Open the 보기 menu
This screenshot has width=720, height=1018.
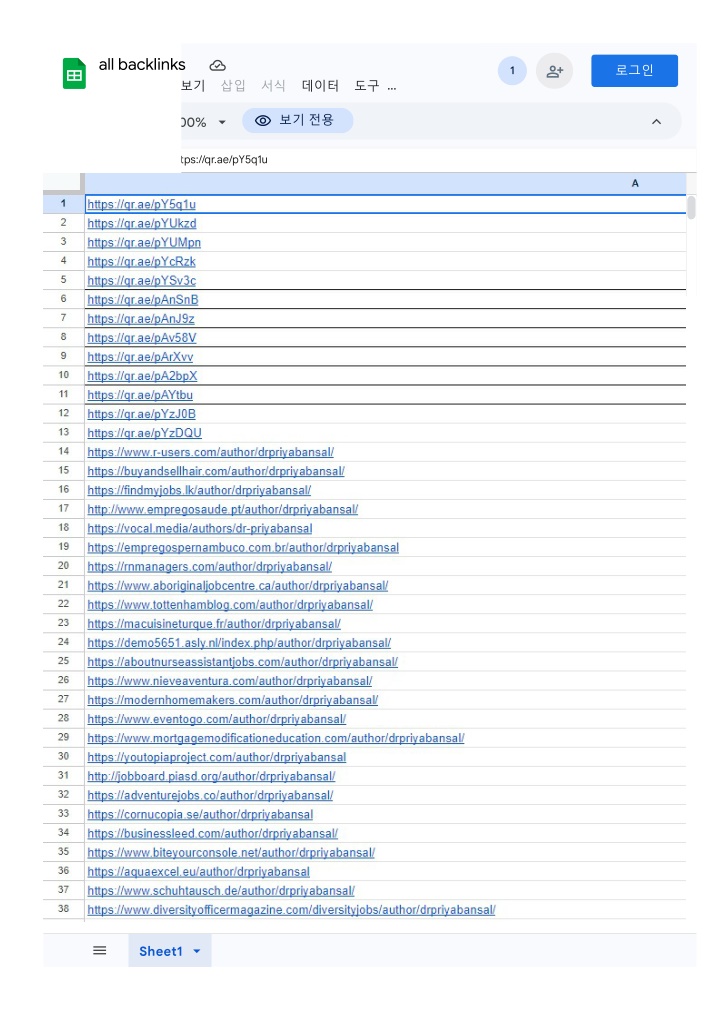pos(193,86)
